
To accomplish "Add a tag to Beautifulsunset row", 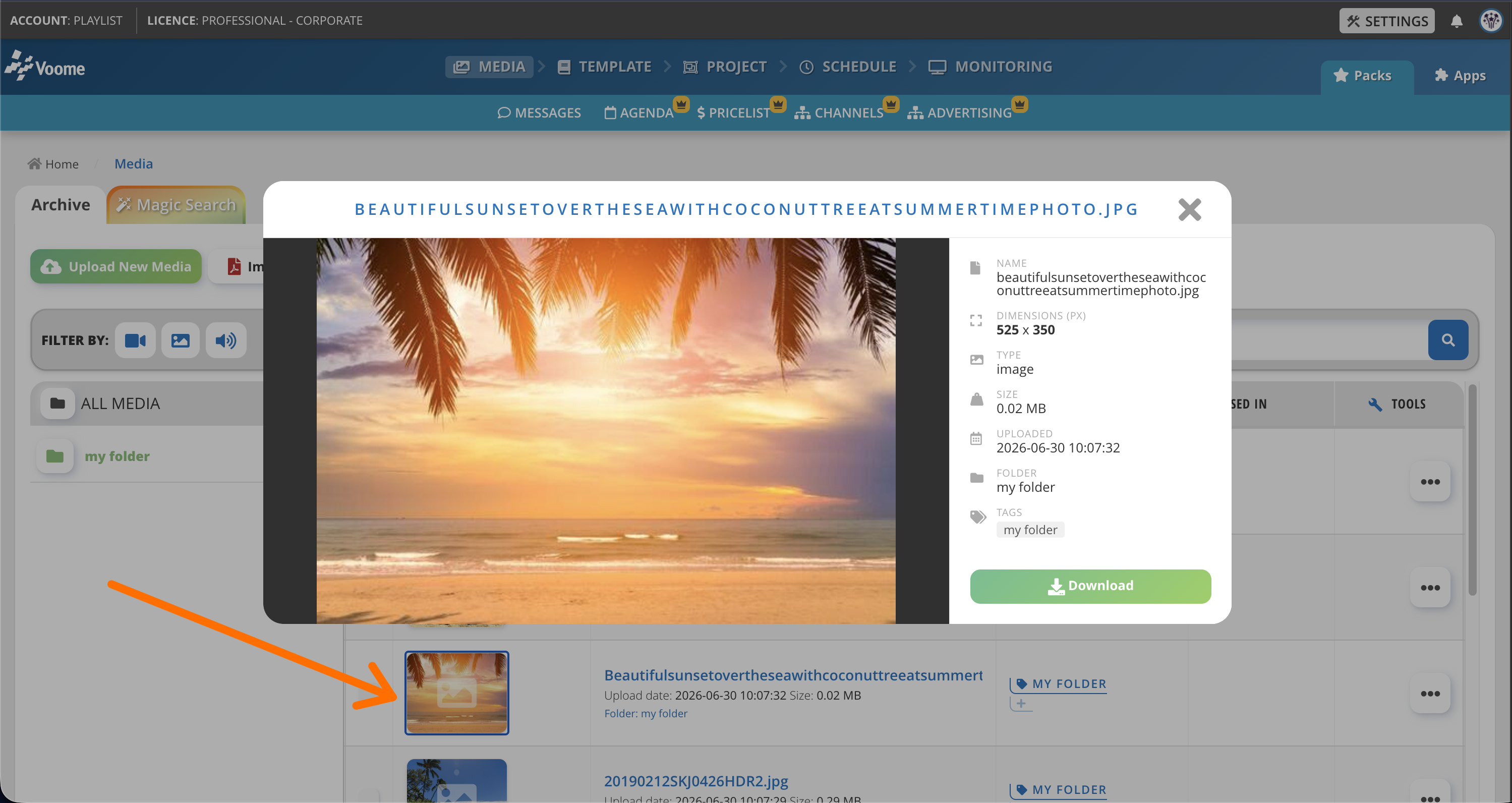I will (1021, 703).
